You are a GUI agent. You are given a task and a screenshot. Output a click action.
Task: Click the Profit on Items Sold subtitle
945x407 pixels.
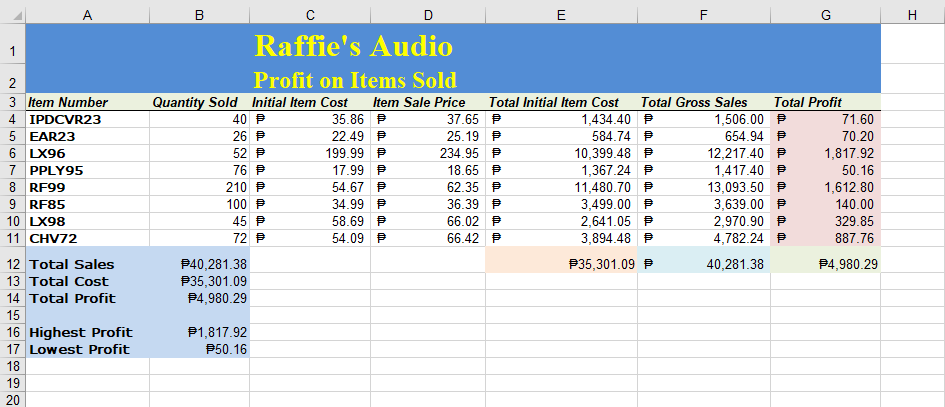tap(355, 80)
